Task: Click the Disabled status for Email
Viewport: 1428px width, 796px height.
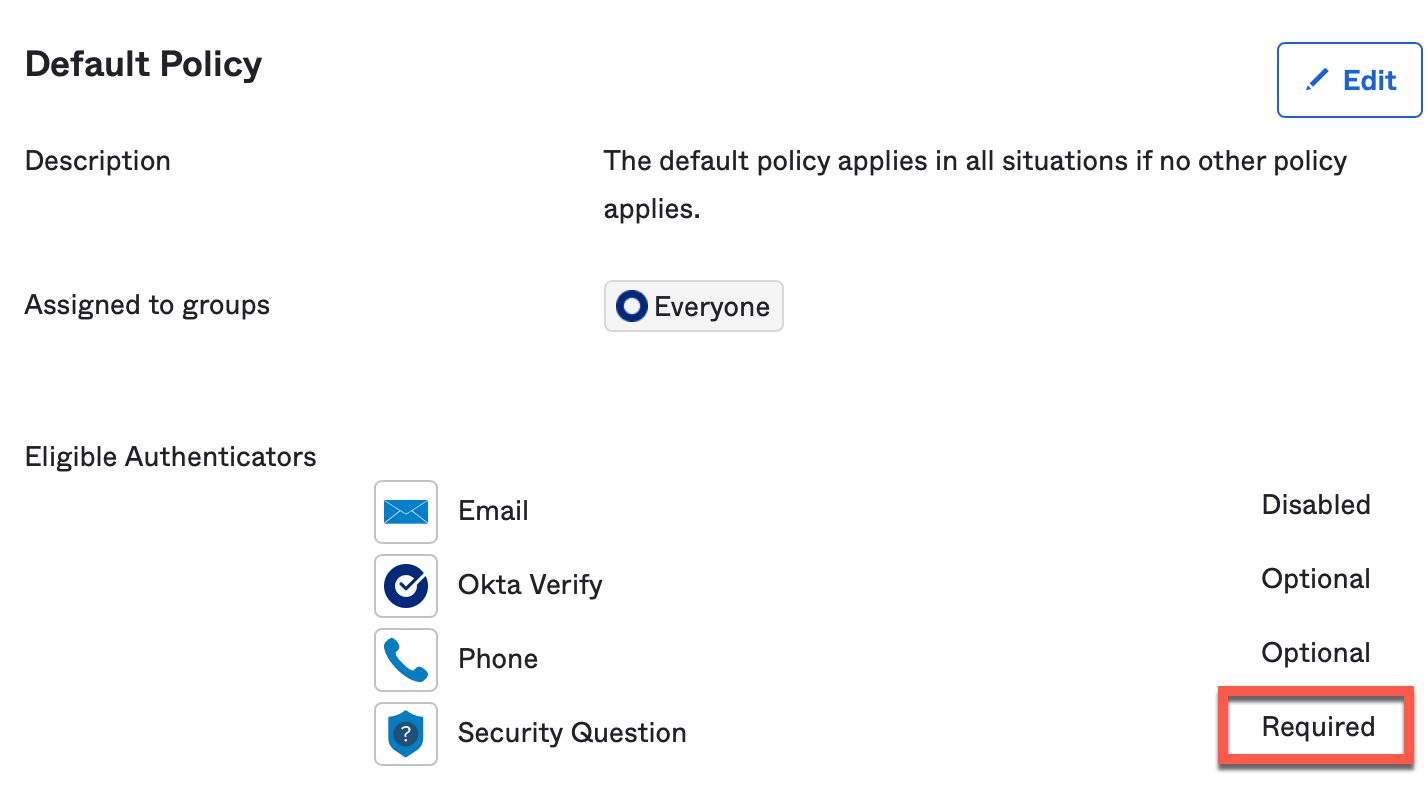Action: pyautogui.click(x=1316, y=505)
